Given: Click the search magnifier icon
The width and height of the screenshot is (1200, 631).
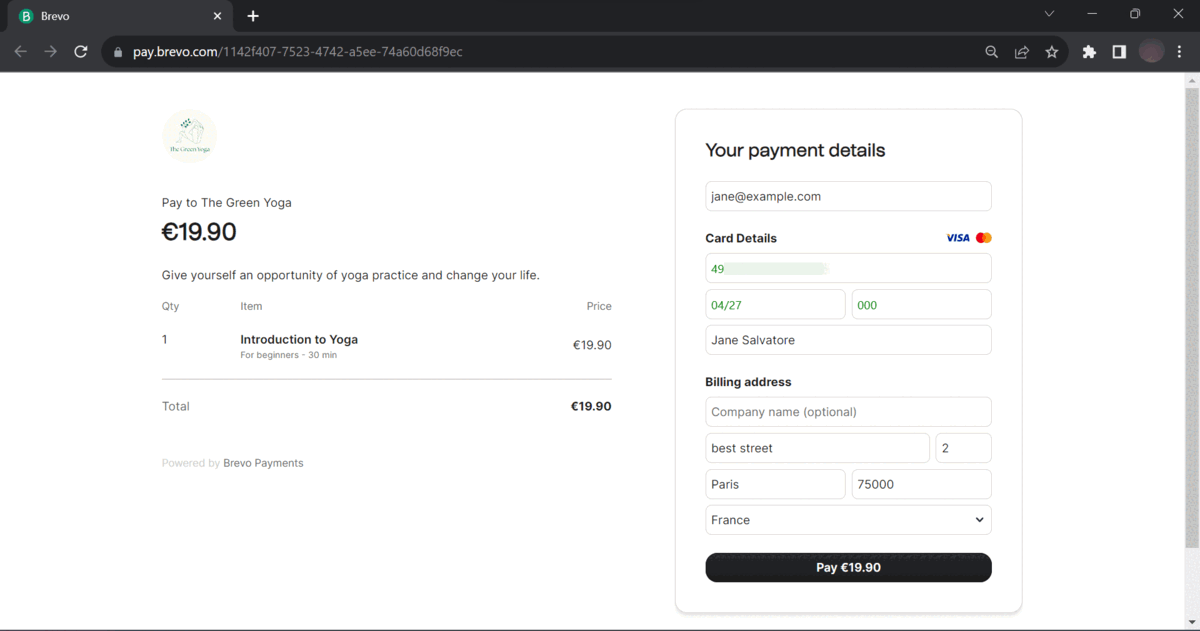Looking at the screenshot, I should click(x=991, y=51).
